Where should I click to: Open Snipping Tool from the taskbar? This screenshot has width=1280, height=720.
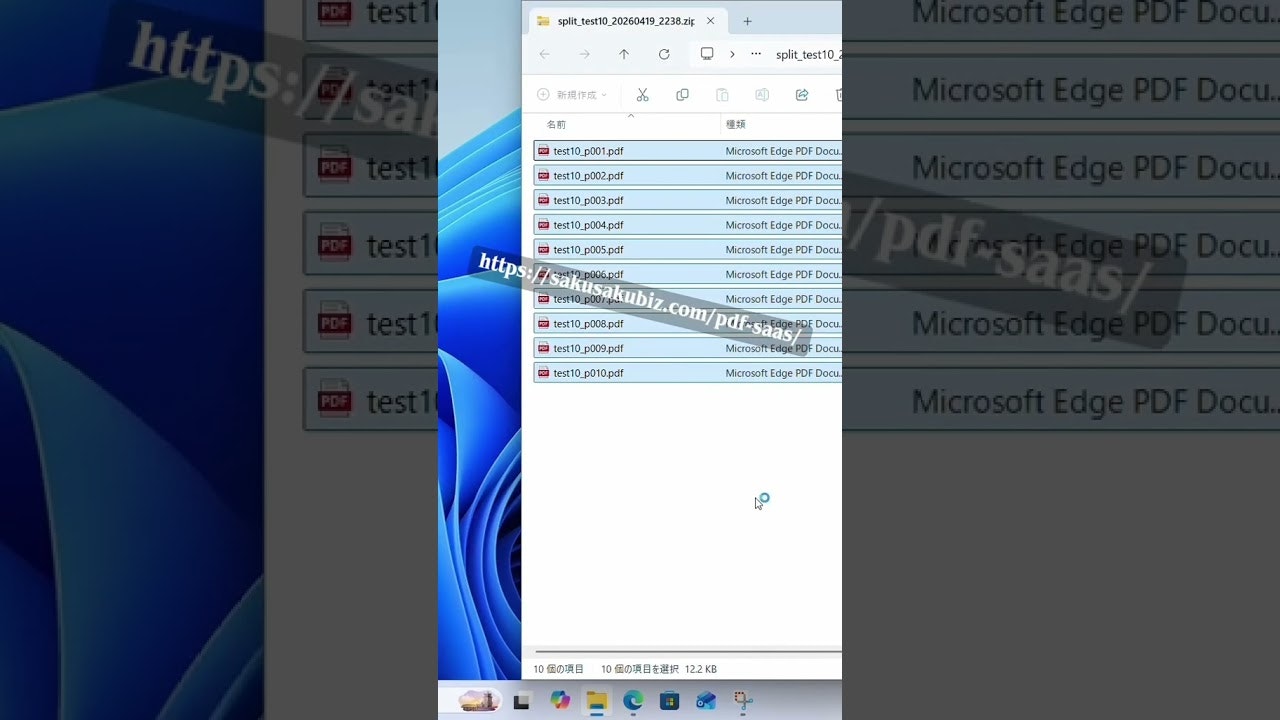(743, 701)
